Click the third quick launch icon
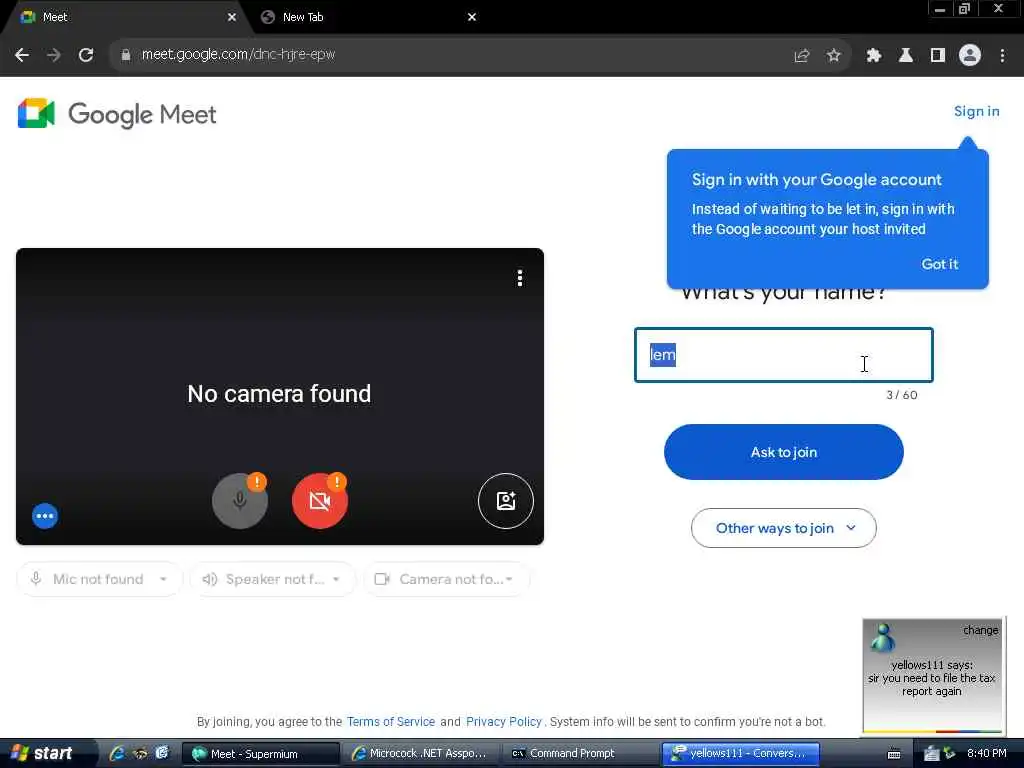The image size is (1024, 768). 162,753
